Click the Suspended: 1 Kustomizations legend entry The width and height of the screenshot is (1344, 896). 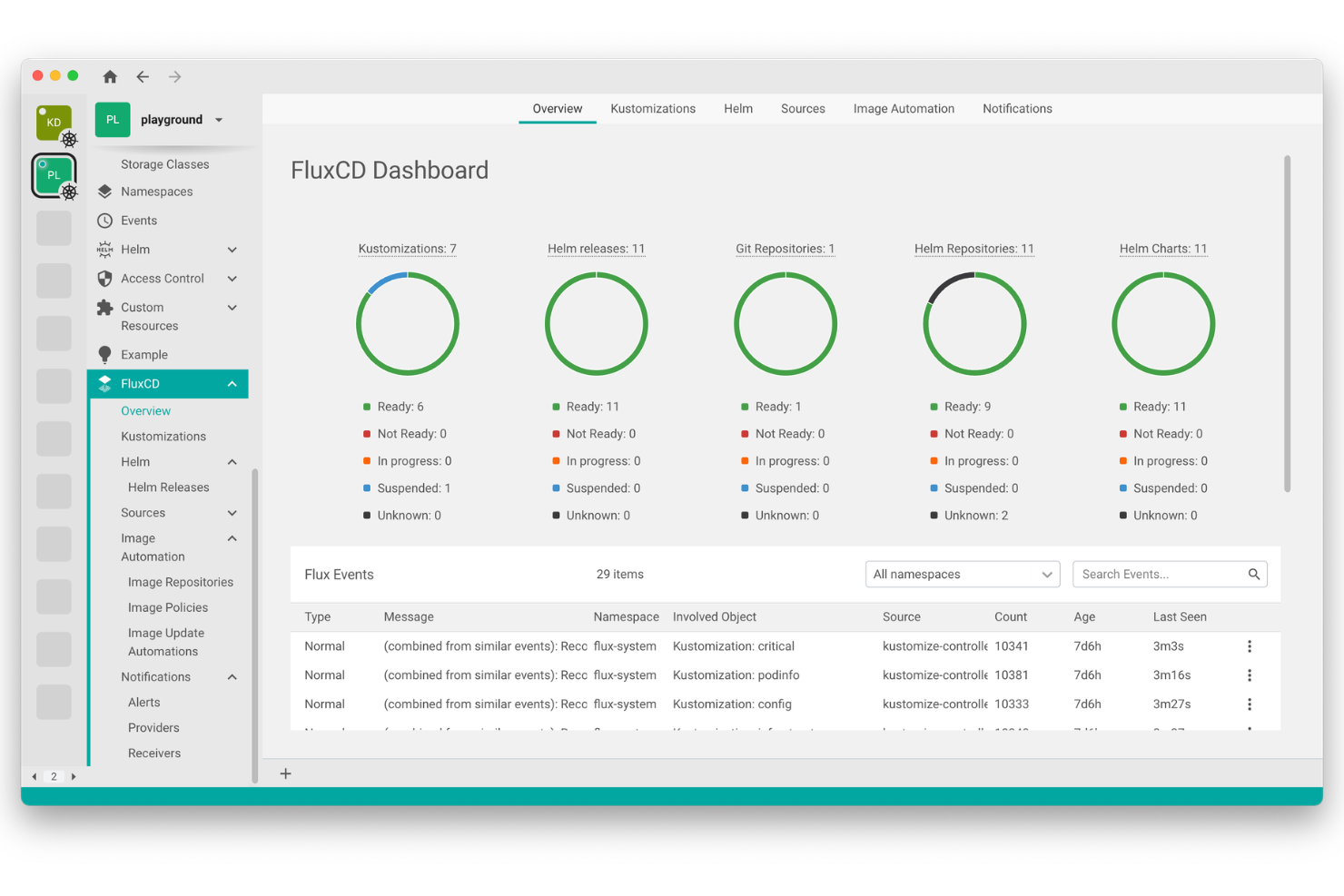click(x=407, y=488)
